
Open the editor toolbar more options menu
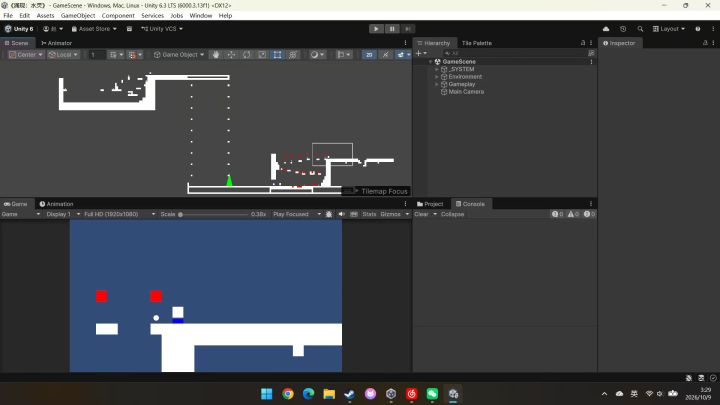713,29
